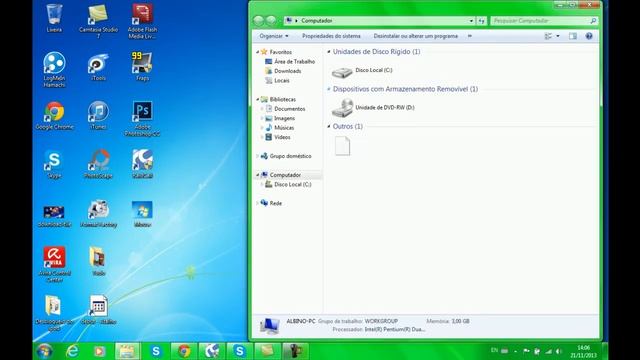This screenshot has width=640, height=360.
Task: Open Google Chrome desktop shortcut
Action: [54, 116]
